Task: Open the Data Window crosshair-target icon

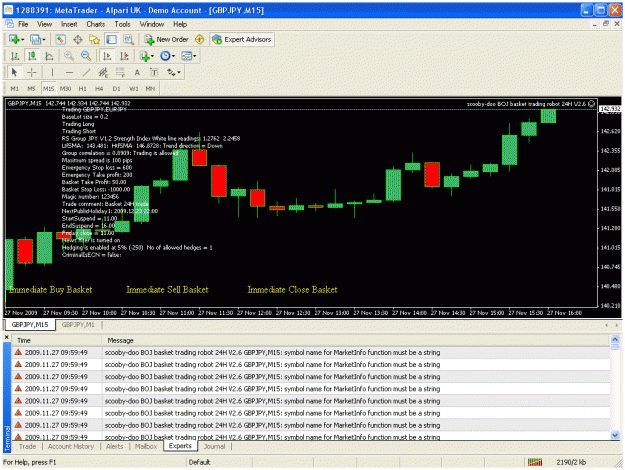Action: click(78, 39)
